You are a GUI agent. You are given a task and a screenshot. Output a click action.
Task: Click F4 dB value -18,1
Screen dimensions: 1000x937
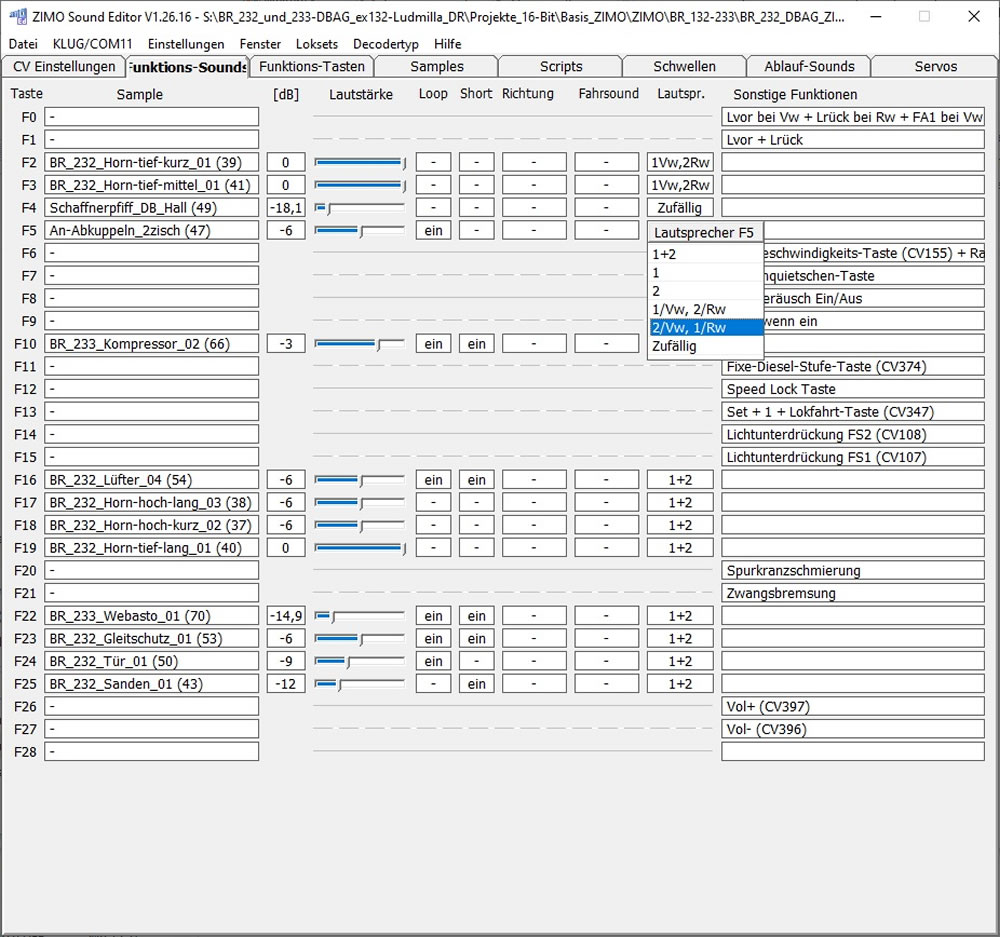286,207
